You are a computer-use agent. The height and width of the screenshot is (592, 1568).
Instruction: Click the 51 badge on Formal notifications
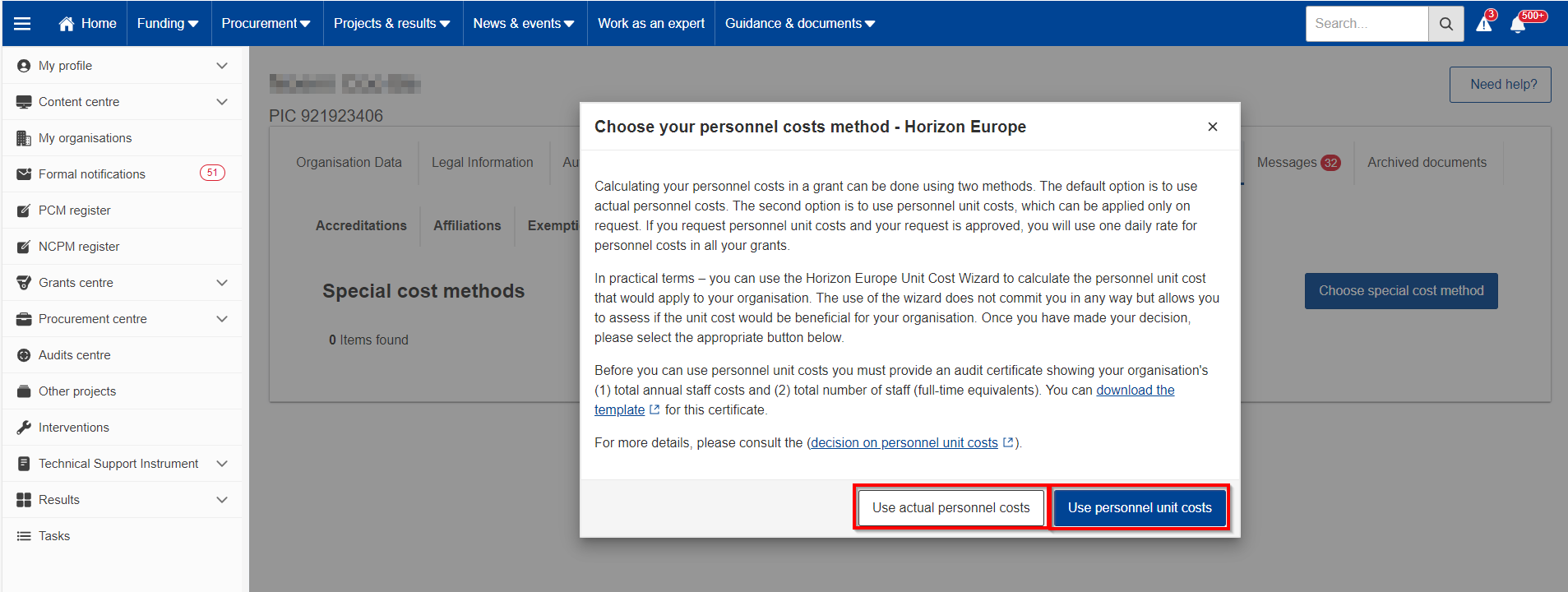coord(212,173)
